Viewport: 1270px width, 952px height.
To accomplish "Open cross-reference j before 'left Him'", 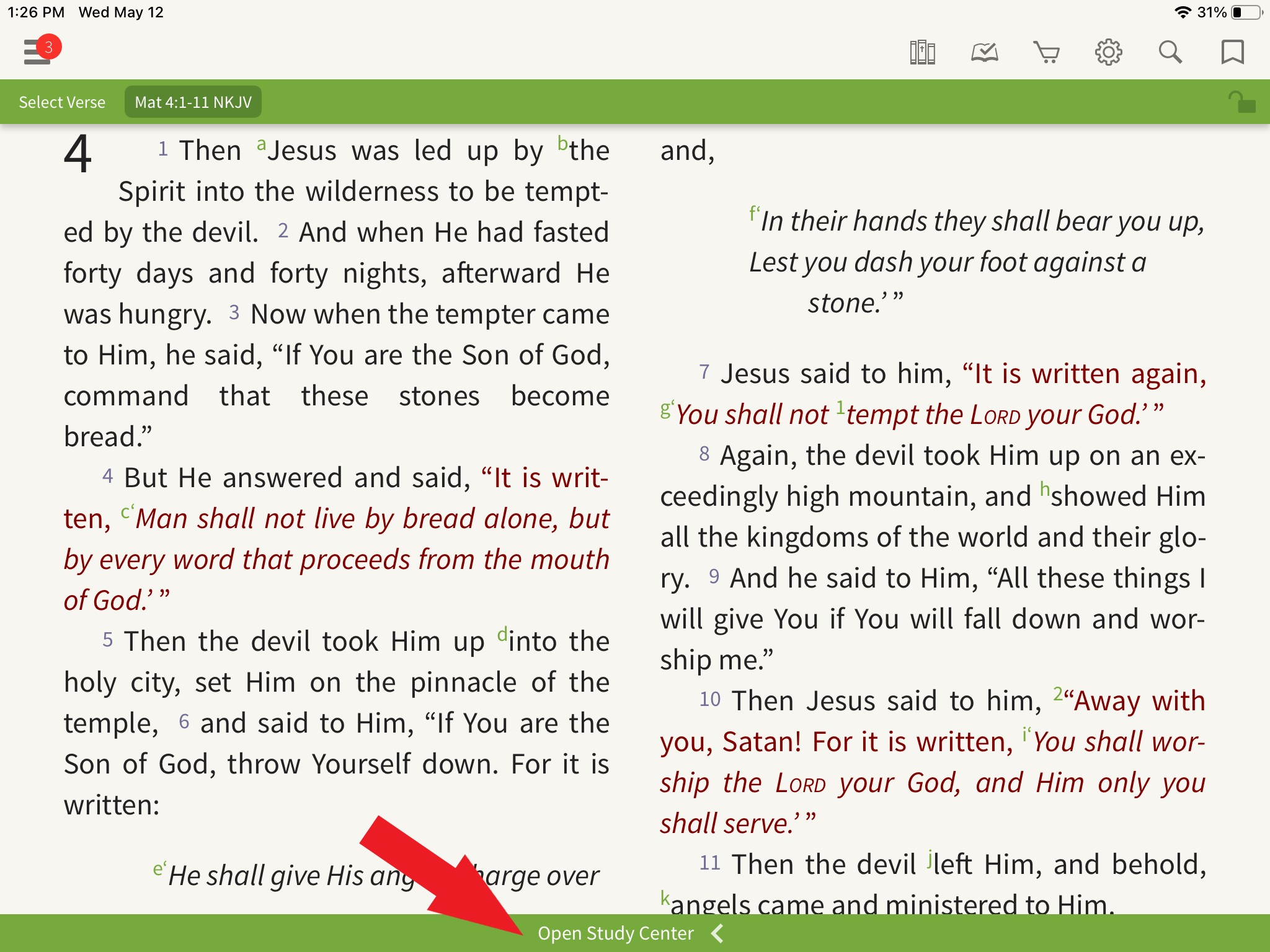I will click(x=930, y=858).
